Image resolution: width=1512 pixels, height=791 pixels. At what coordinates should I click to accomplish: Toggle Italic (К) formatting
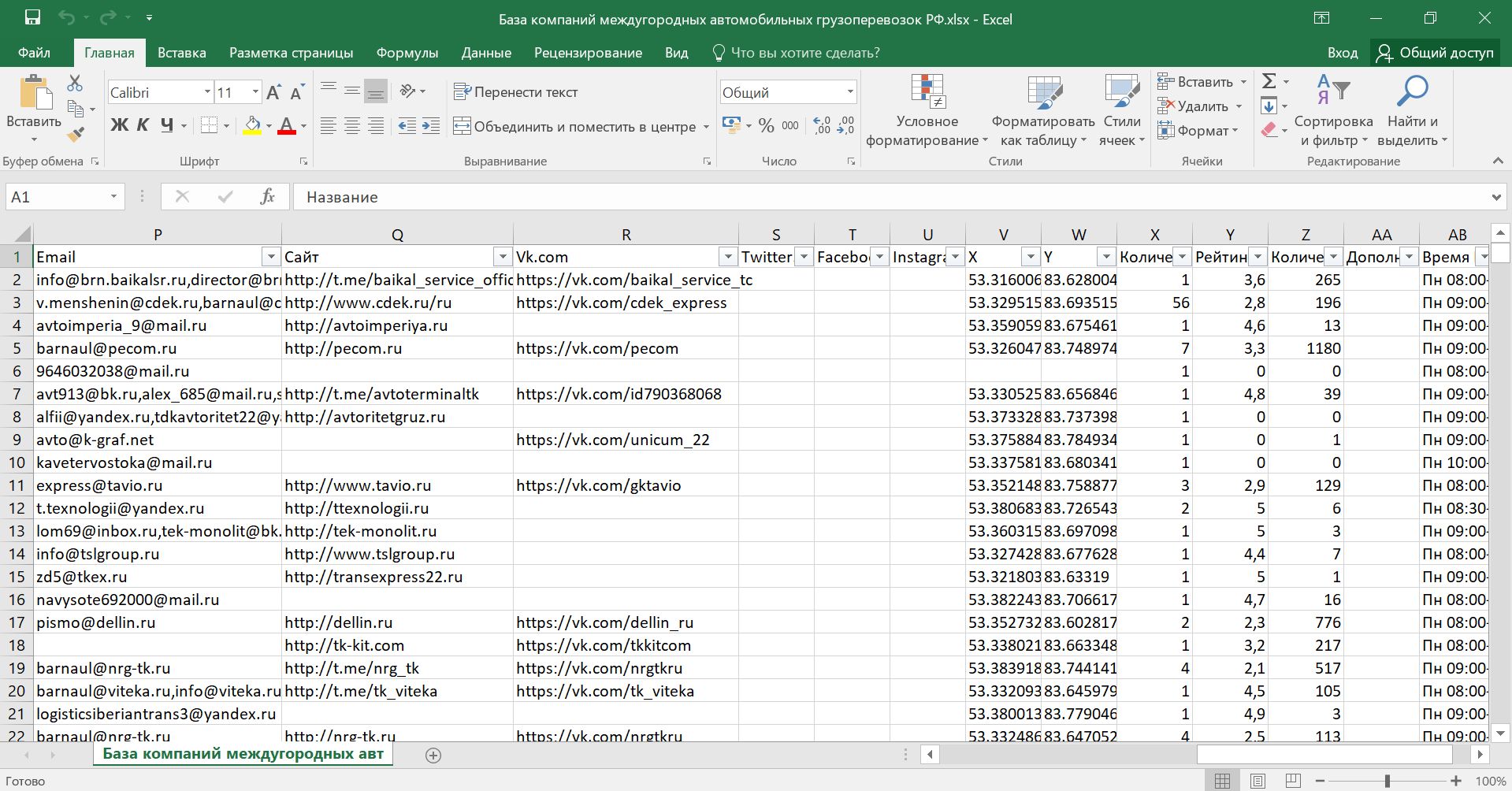(143, 125)
